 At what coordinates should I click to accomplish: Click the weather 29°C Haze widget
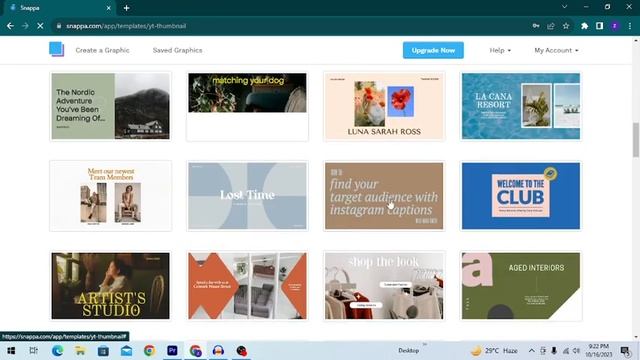494,351
